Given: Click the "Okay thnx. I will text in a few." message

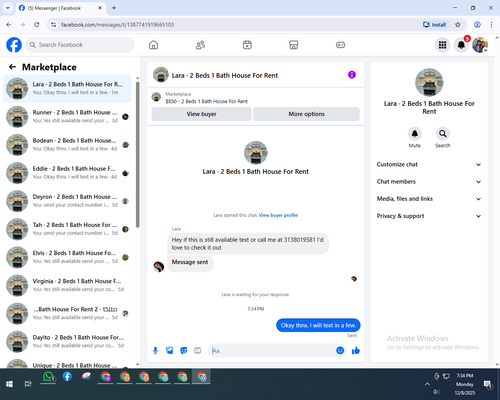Looking at the screenshot, I should tap(318, 325).
